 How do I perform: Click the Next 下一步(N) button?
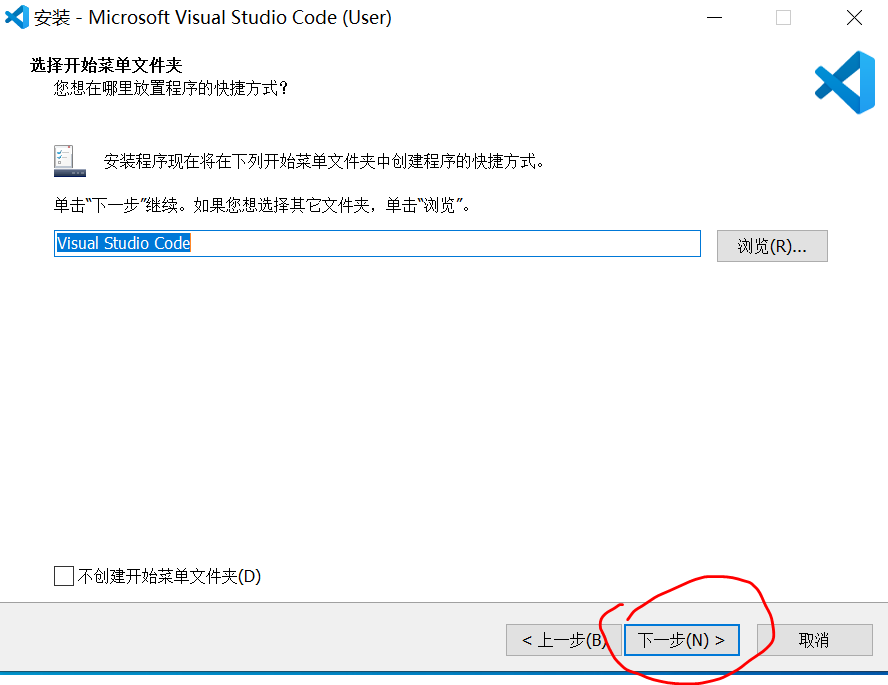[682, 640]
